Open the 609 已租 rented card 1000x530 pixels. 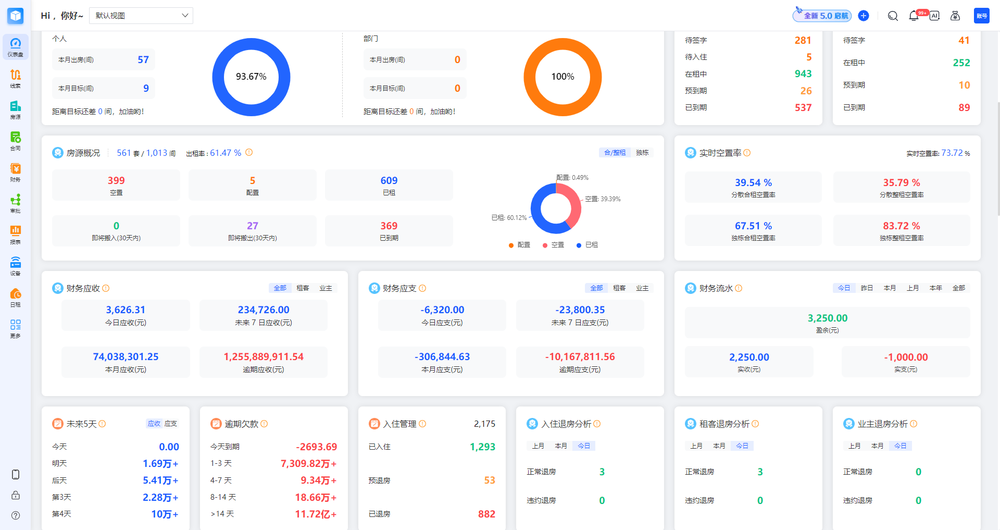click(389, 185)
